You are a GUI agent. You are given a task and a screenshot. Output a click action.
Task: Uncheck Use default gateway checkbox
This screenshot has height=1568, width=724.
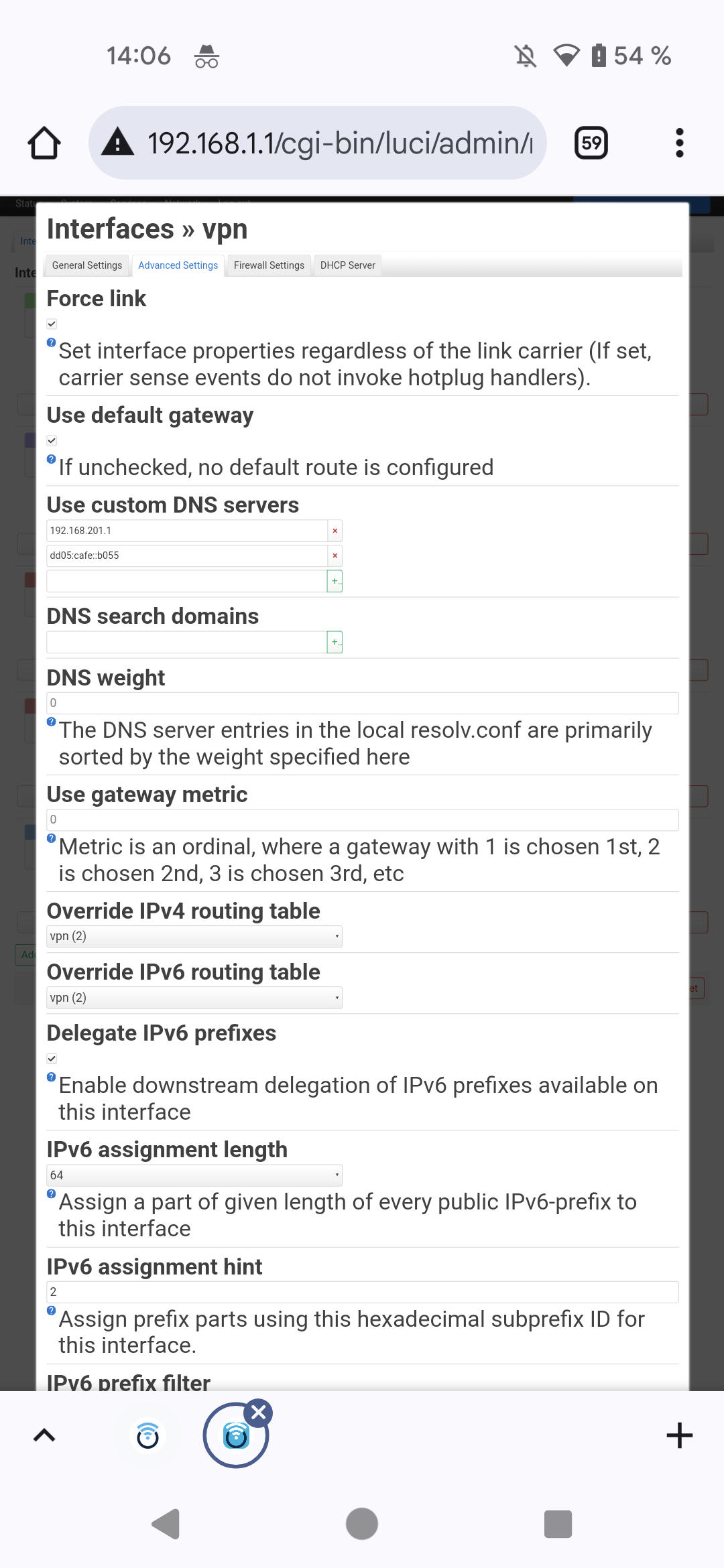point(52,440)
